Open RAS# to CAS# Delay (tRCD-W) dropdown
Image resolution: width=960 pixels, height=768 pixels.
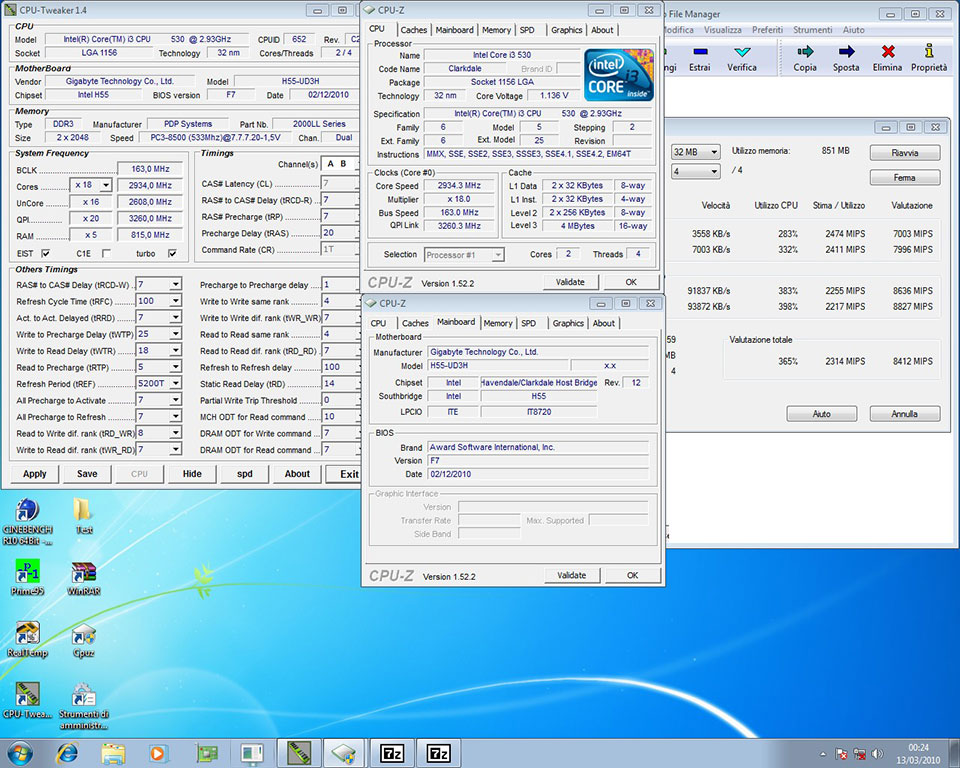coord(176,284)
